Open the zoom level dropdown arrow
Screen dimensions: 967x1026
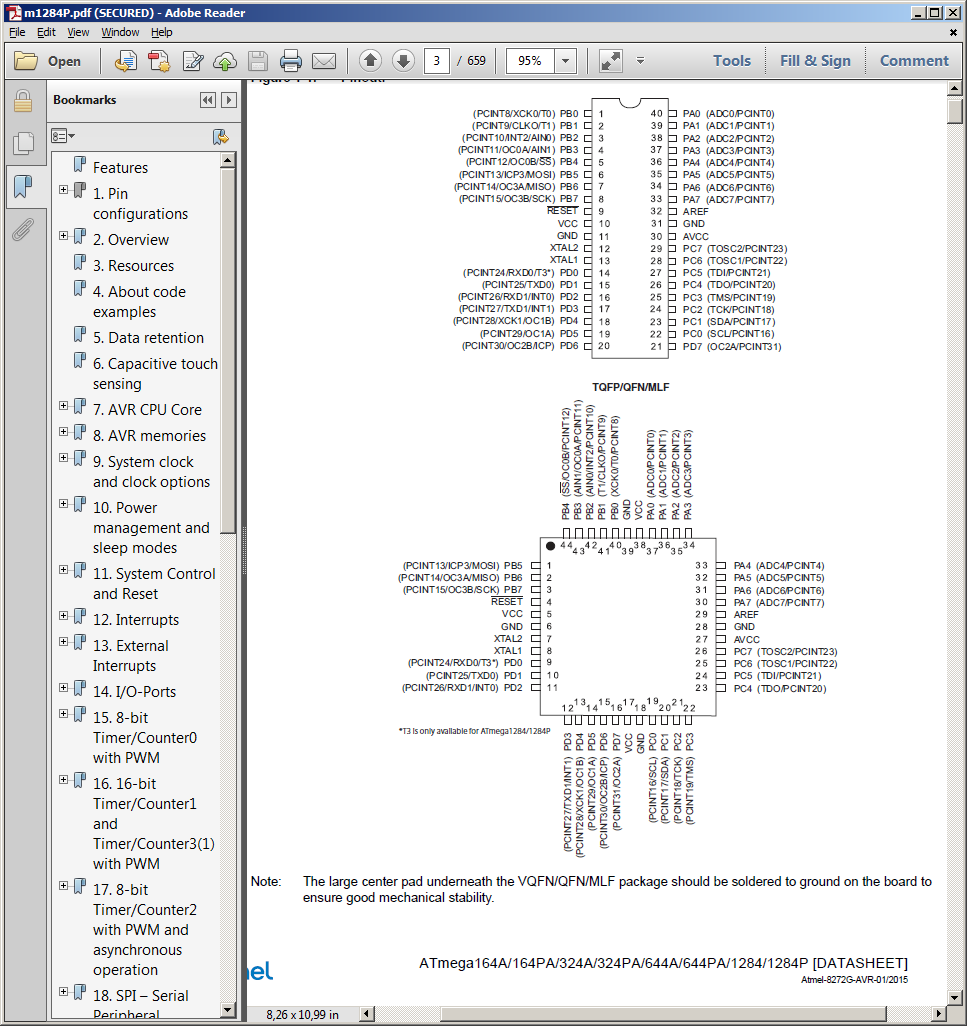coord(565,61)
